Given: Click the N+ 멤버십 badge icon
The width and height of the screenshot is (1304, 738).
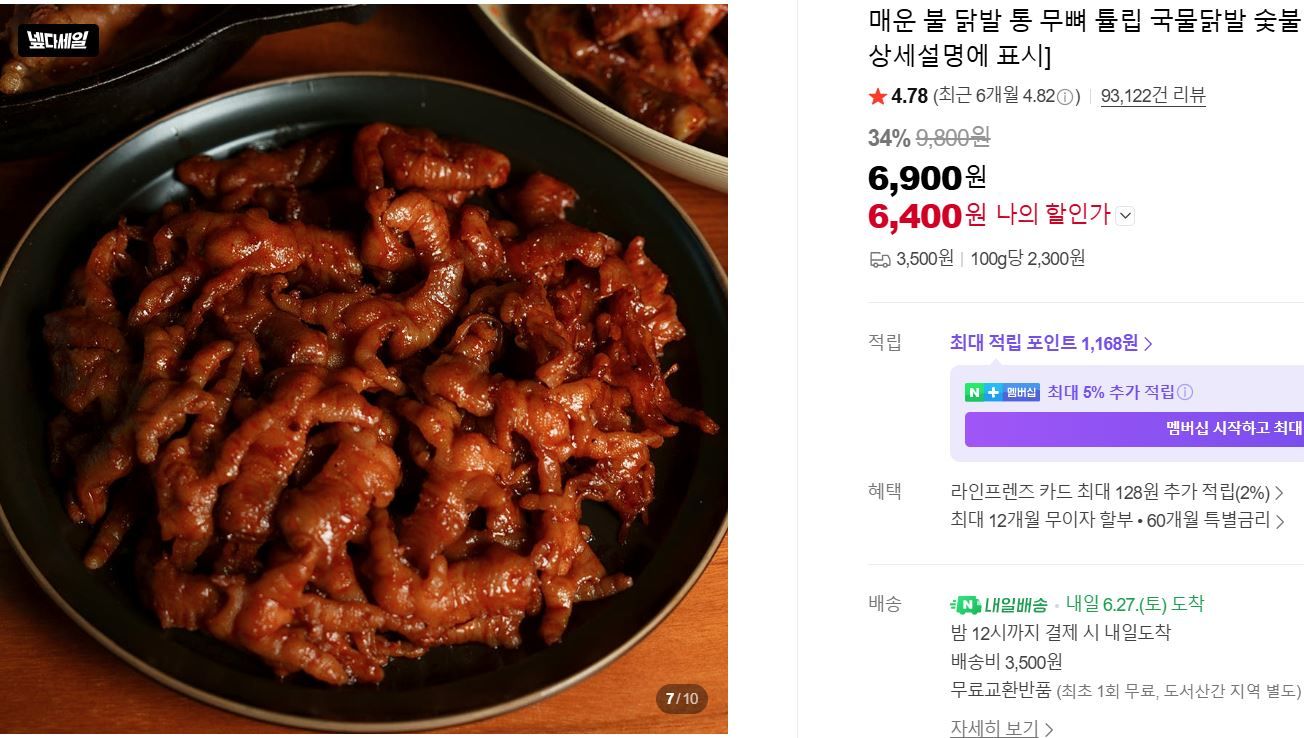Looking at the screenshot, I should (1002, 392).
